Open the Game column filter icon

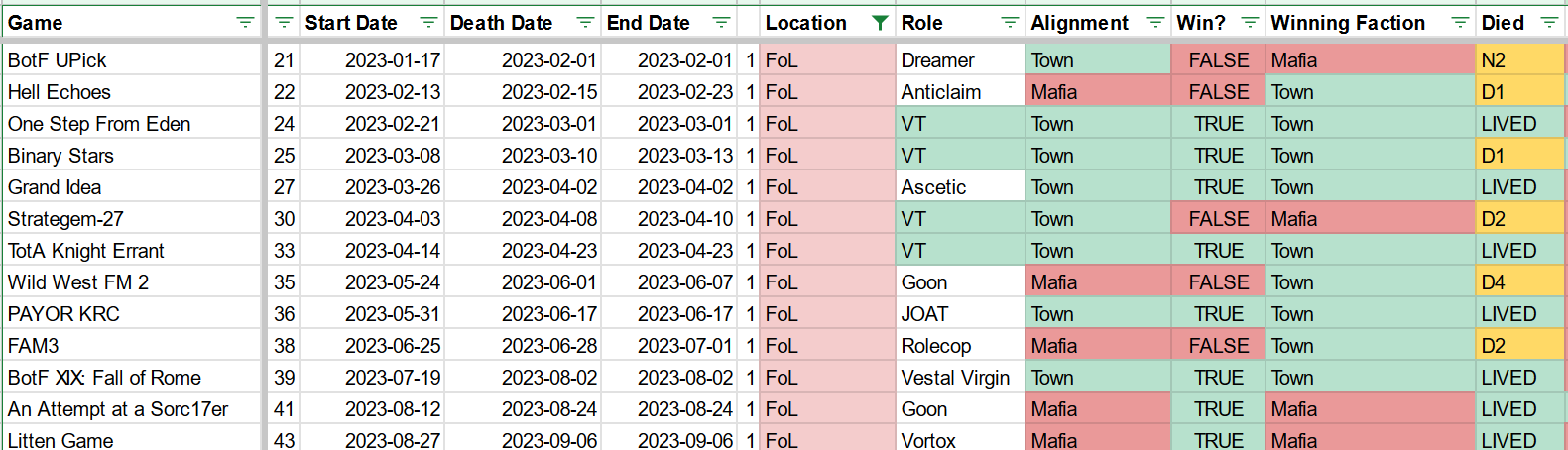tap(245, 23)
